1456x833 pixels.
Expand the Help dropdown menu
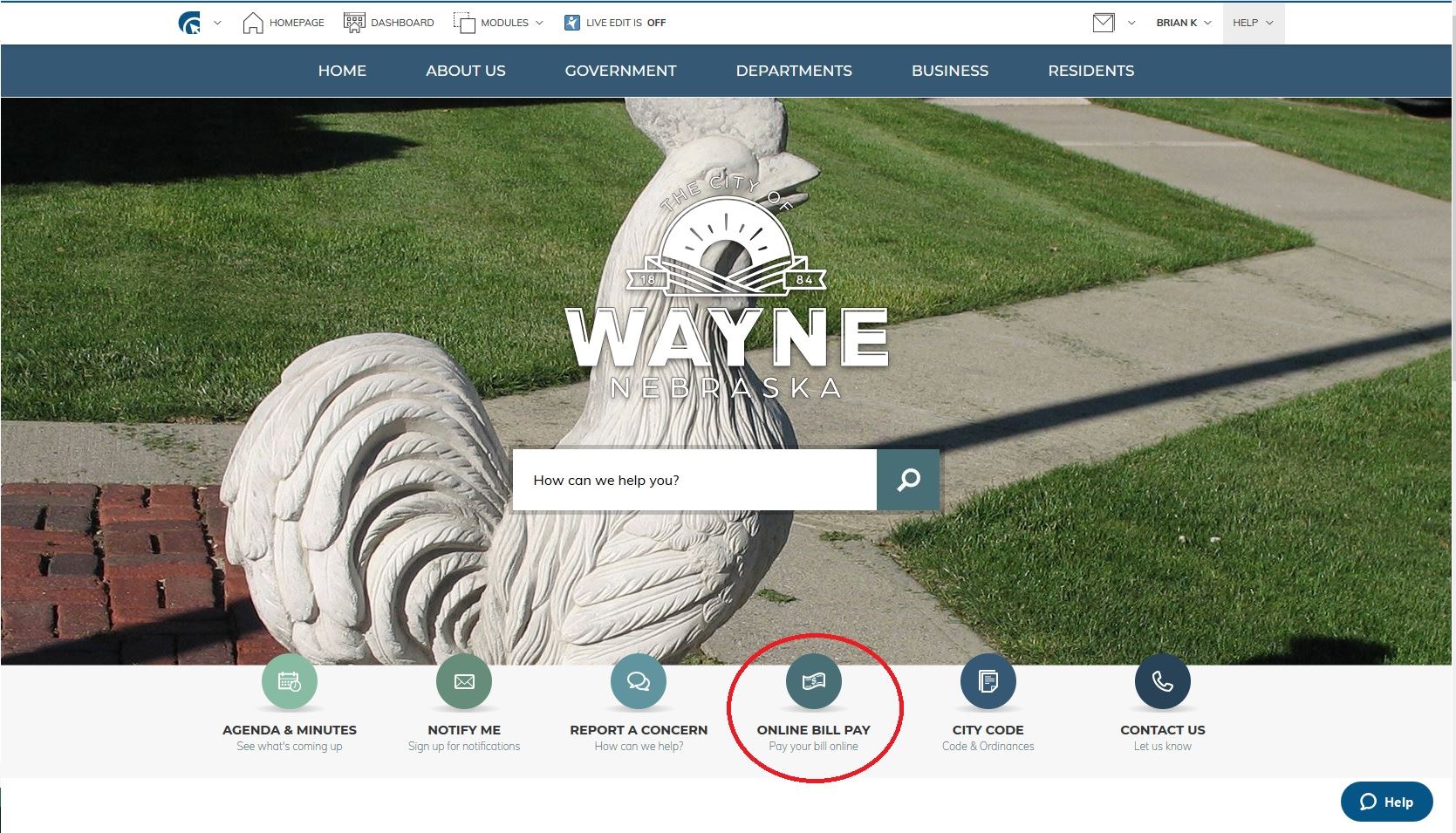click(1253, 23)
